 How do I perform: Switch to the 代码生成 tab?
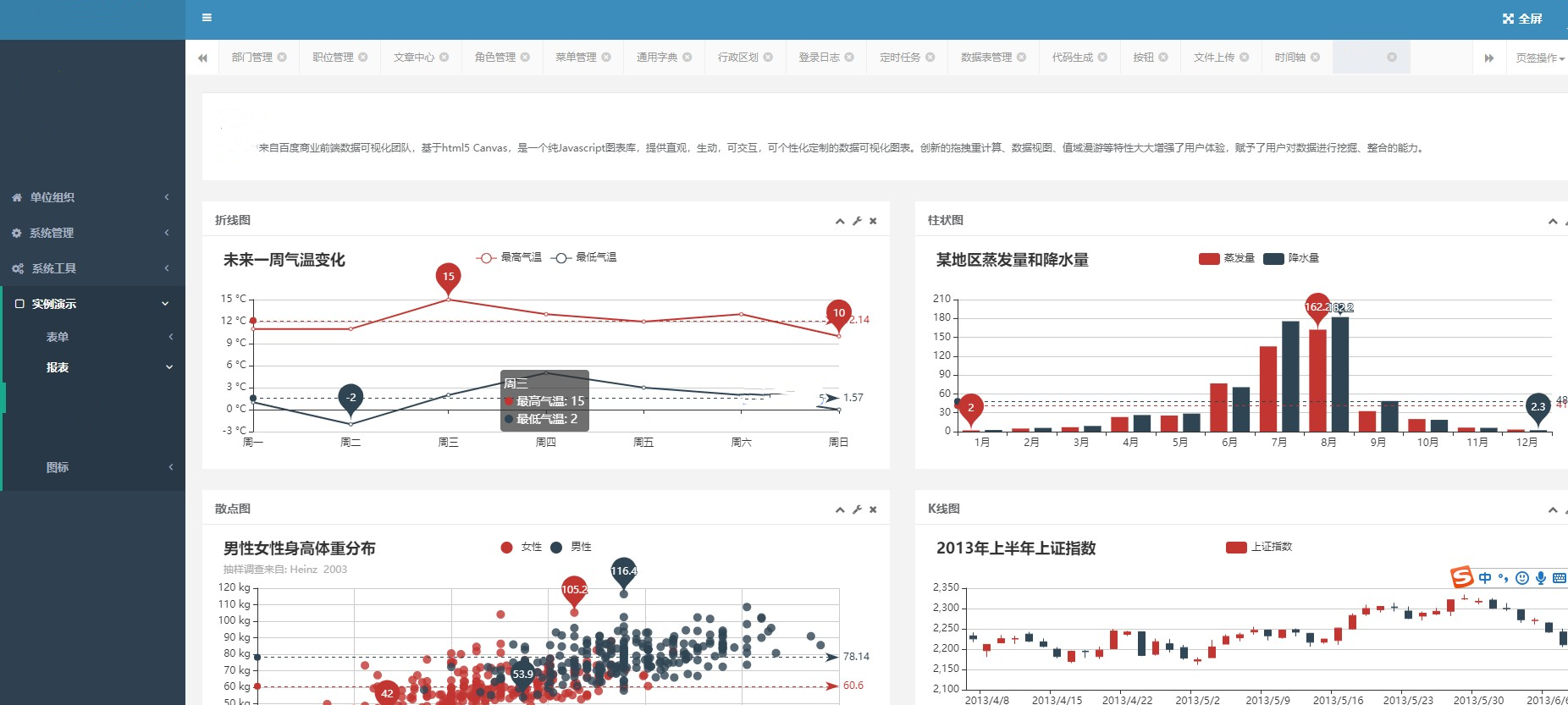(1073, 58)
